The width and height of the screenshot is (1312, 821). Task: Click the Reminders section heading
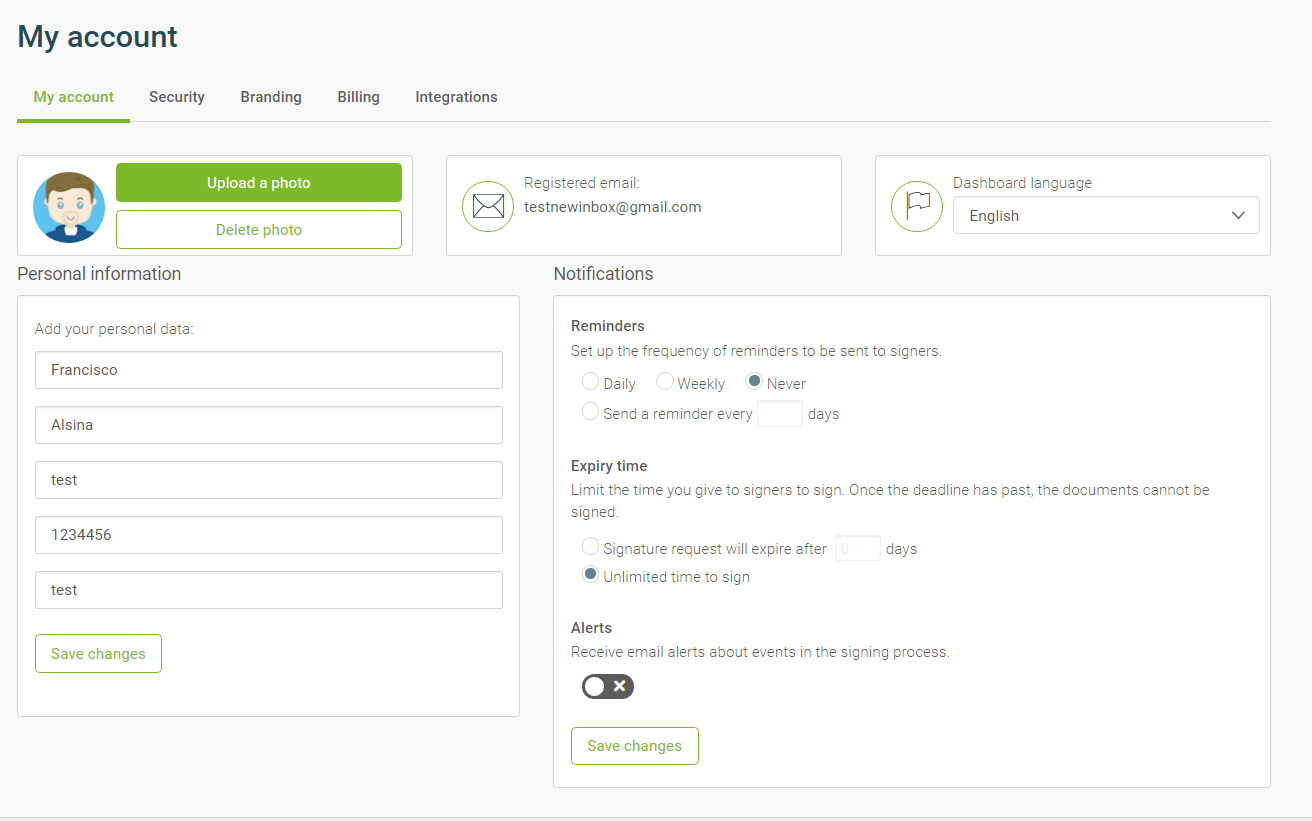[x=608, y=326]
